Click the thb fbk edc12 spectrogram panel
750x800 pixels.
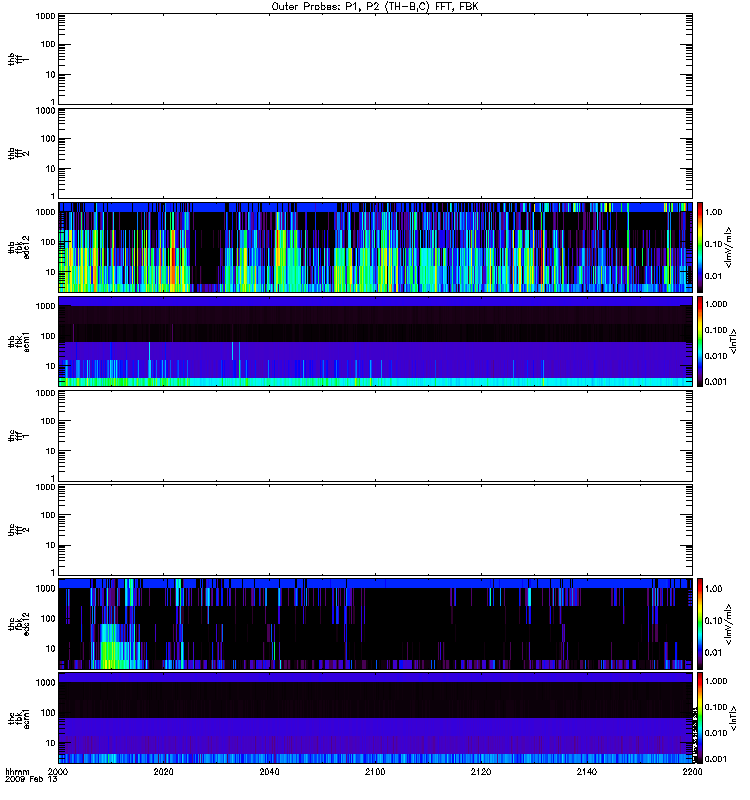point(374,246)
